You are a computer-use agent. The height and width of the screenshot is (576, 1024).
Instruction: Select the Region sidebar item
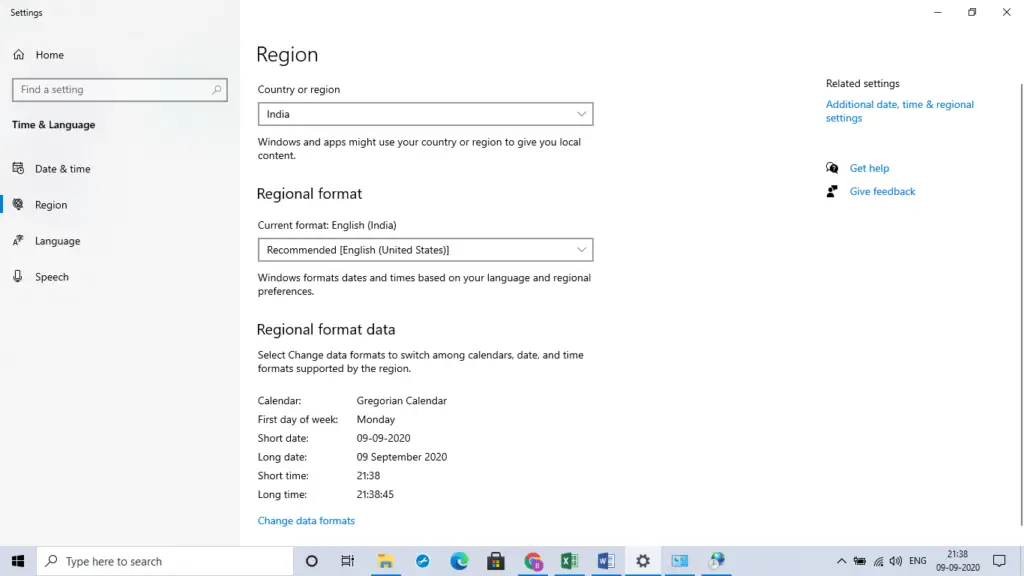point(51,204)
